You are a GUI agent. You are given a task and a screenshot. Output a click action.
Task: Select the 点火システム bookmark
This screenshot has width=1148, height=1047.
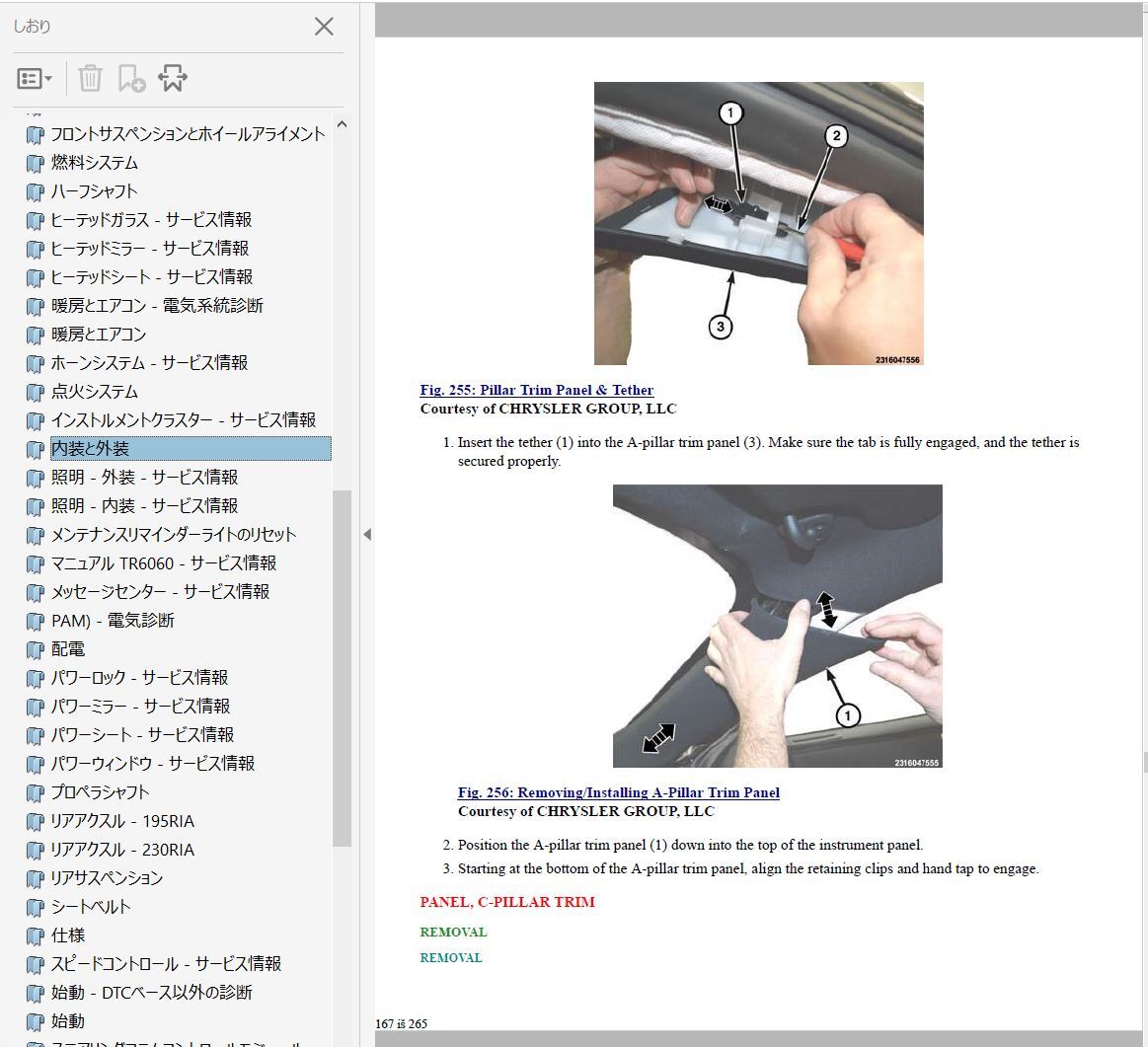(x=95, y=391)
